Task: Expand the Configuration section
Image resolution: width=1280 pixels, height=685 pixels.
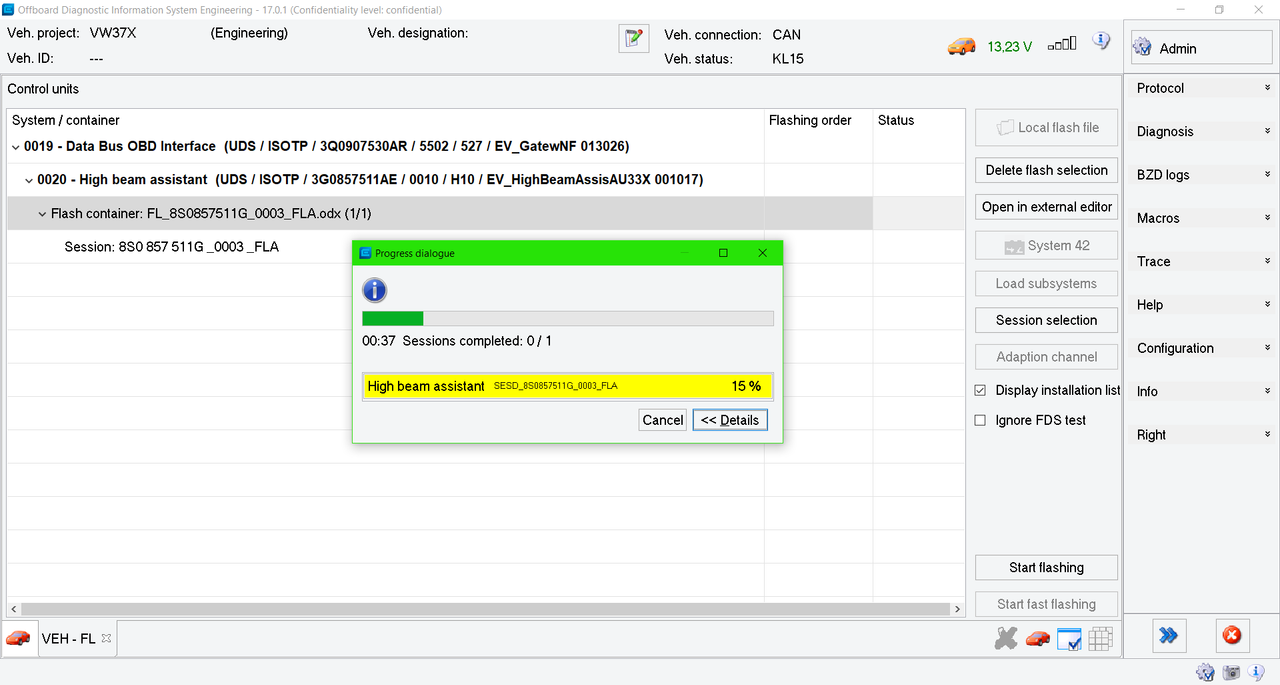Action: (1202, 348)
